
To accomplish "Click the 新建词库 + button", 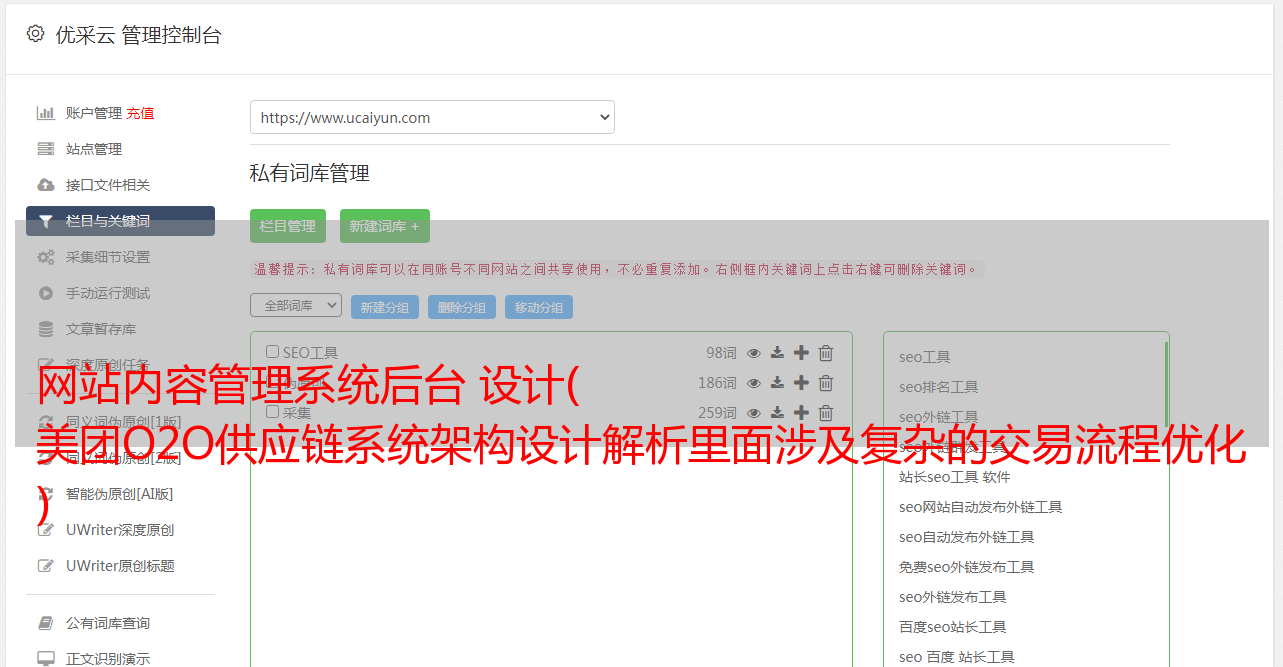I will coord(385,226).
